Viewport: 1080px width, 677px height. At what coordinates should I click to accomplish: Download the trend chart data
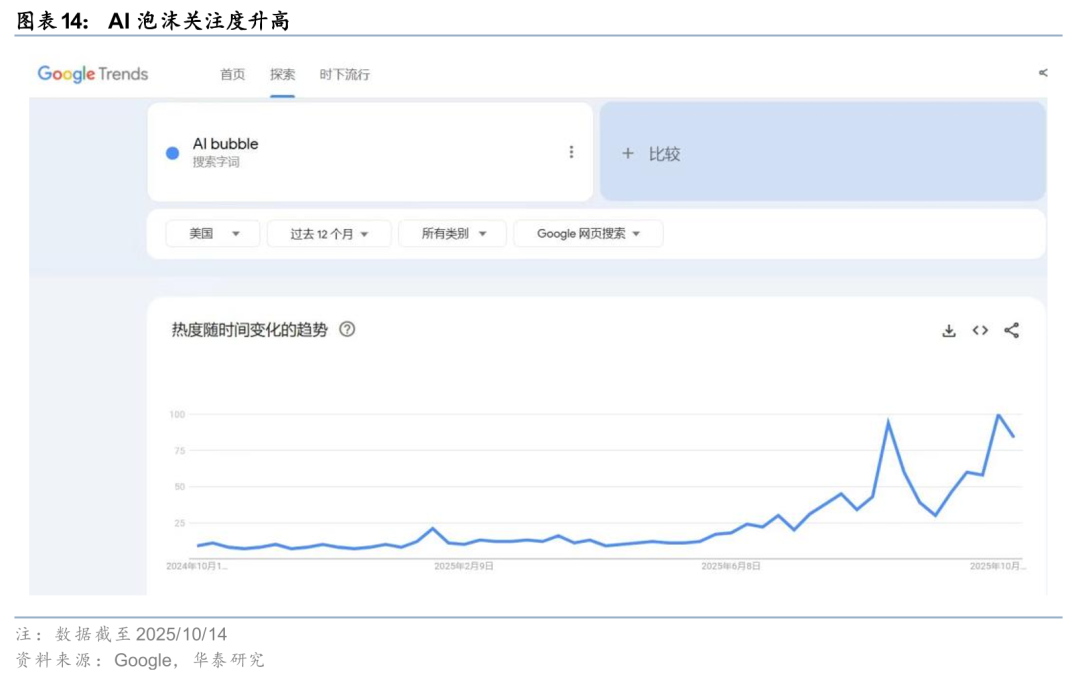949,331
